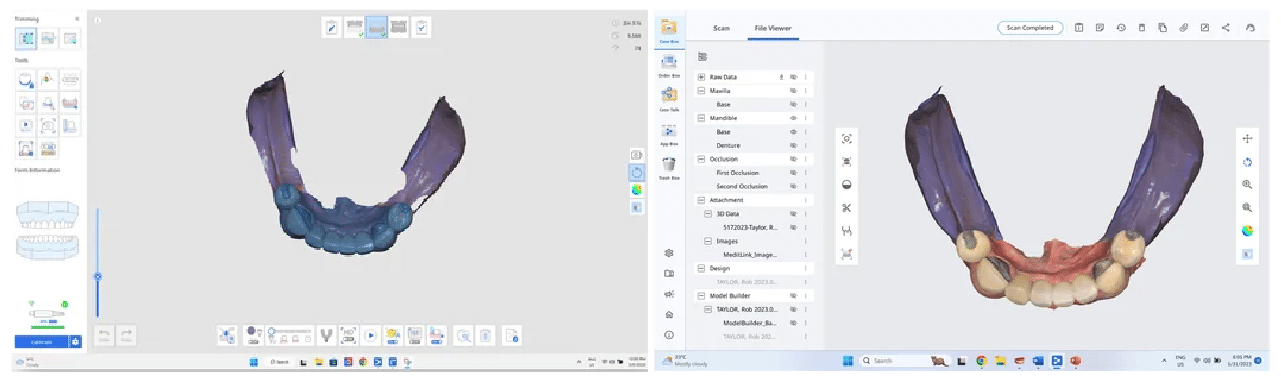Collapse the Attachment tree group
Image resolution: width=1281 pixels, height=380 pixels.
(x=702, y=200)
